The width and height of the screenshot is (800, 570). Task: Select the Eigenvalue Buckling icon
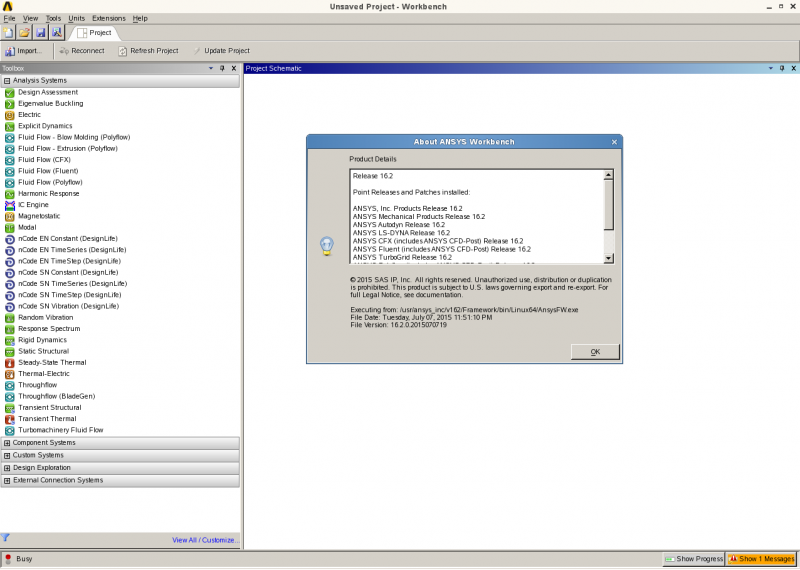tap(10, 104)
